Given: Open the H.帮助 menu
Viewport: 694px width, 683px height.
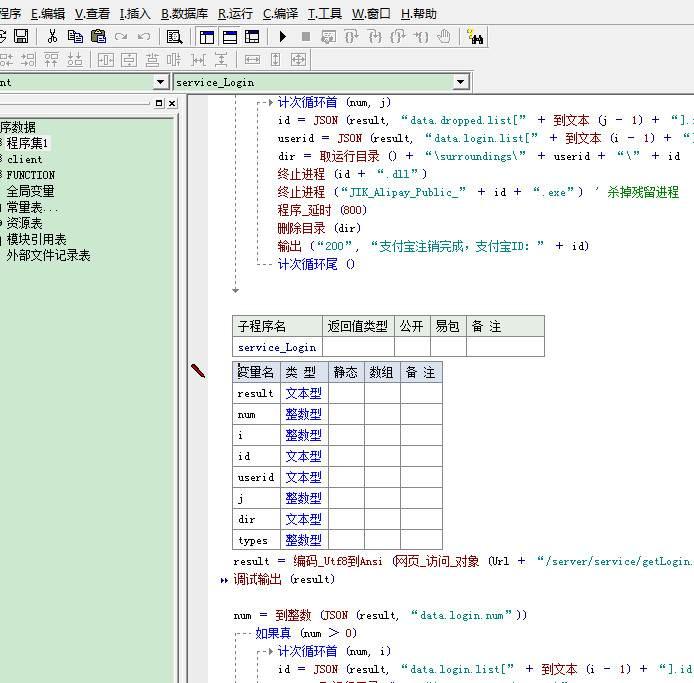Looking at the screenshot, I should coord(418,14).
